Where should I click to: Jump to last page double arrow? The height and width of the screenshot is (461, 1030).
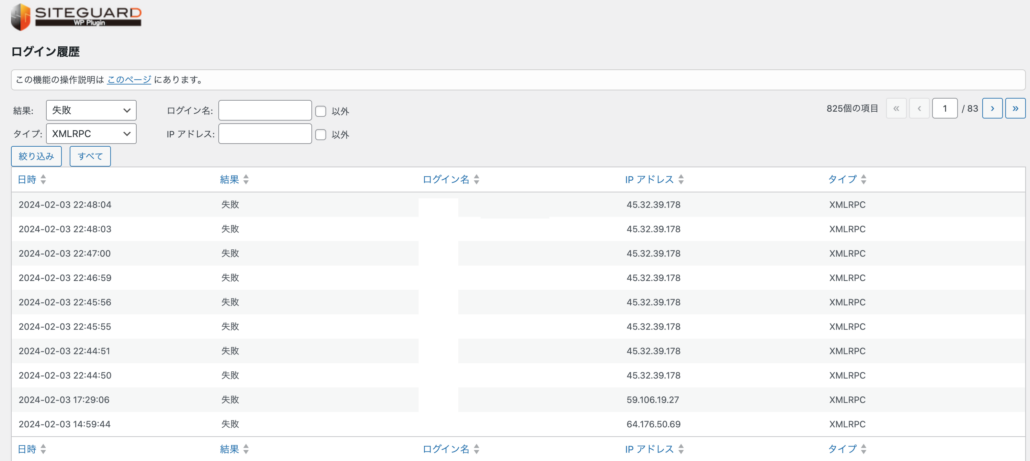[1016, 108]
